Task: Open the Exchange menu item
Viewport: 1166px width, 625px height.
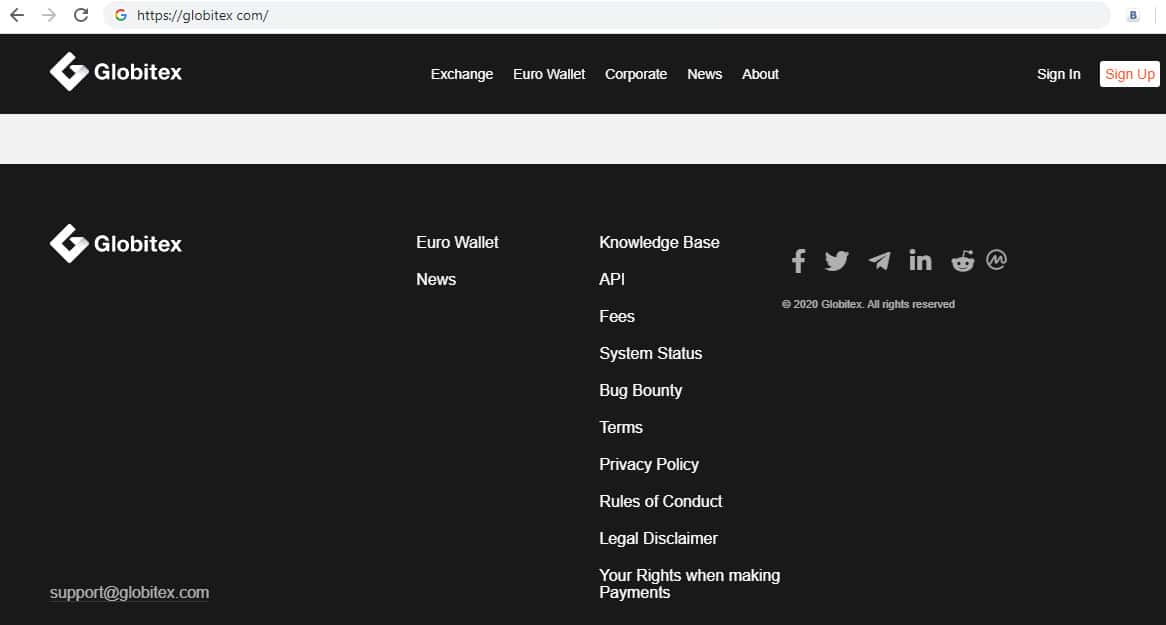Action: 462,74
